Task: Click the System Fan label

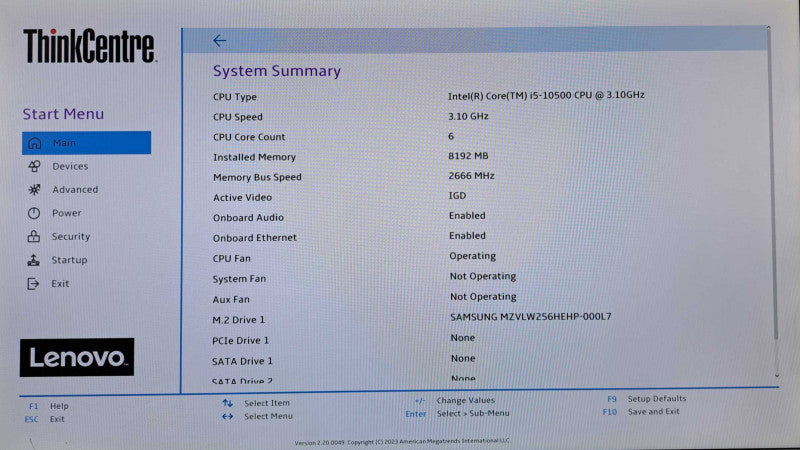Action: click(x=239, y=279)
